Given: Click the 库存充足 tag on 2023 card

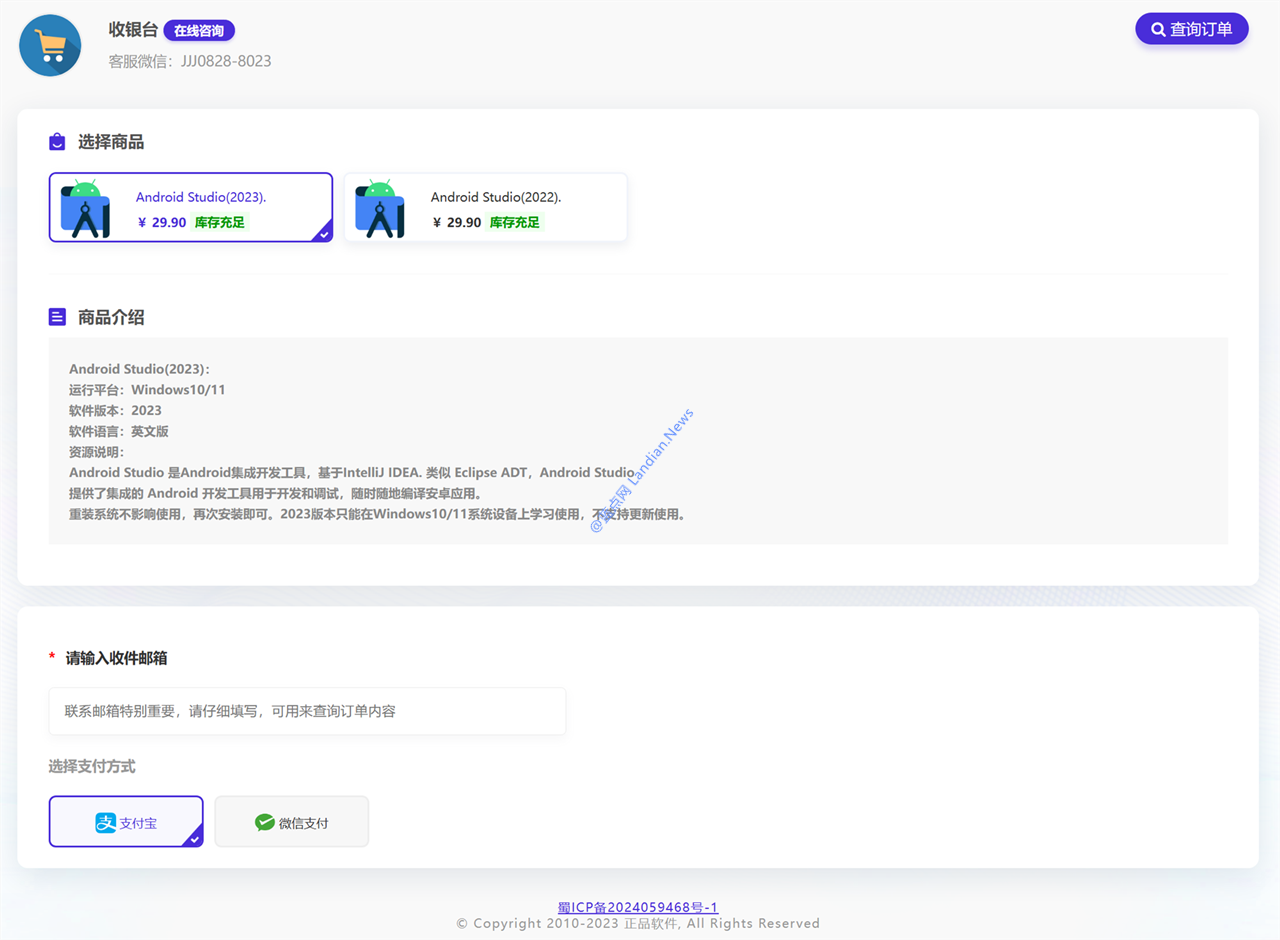Looking at the screenshot, I should click(219, 222).
